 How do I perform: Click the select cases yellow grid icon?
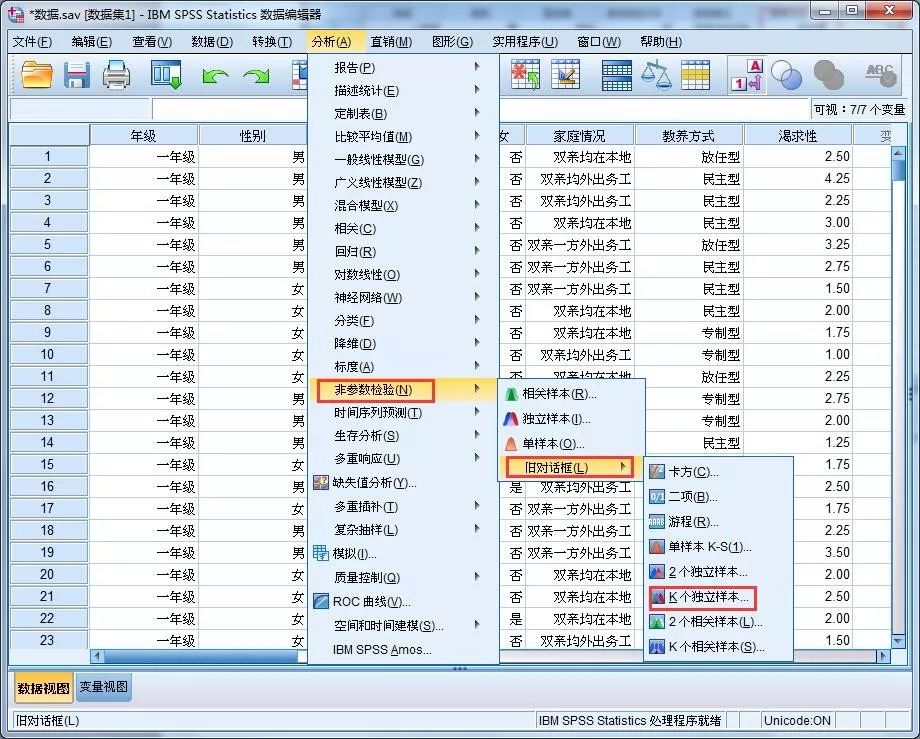coord(695,75)
